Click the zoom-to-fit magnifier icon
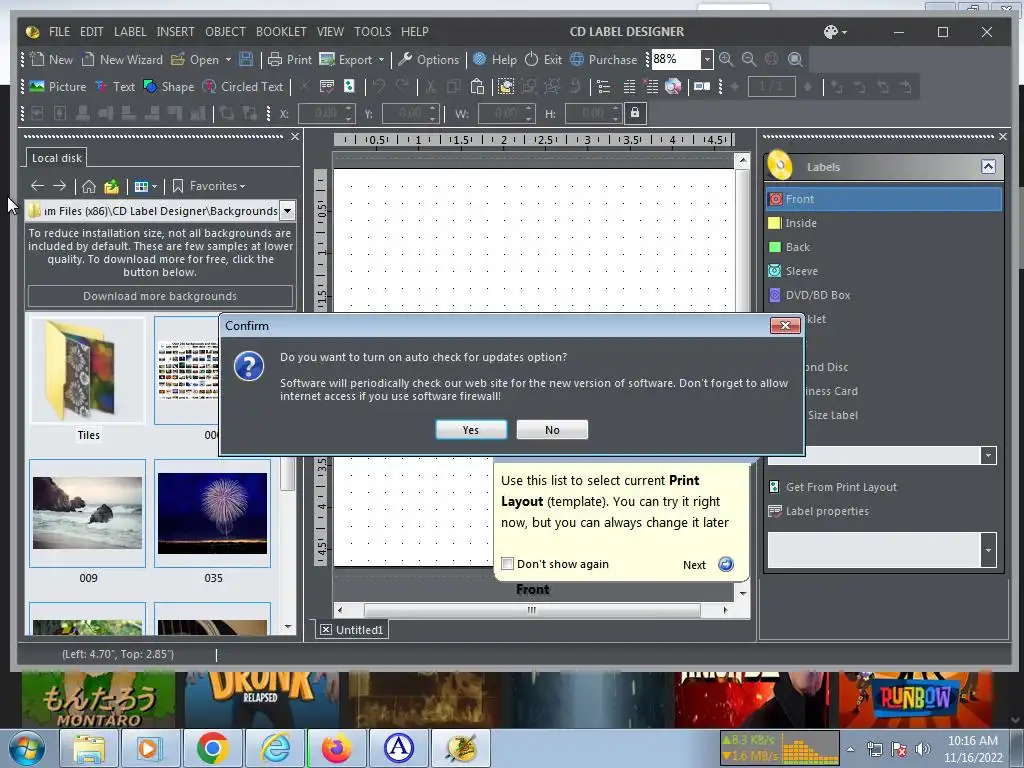This screenshot has width=1024, height=768. pos(795,59)
